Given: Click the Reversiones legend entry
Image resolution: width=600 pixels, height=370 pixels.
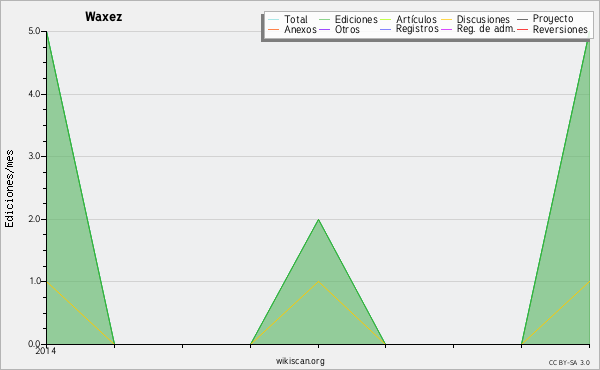Looking at the screenshot, I should [x=552, y=29].
